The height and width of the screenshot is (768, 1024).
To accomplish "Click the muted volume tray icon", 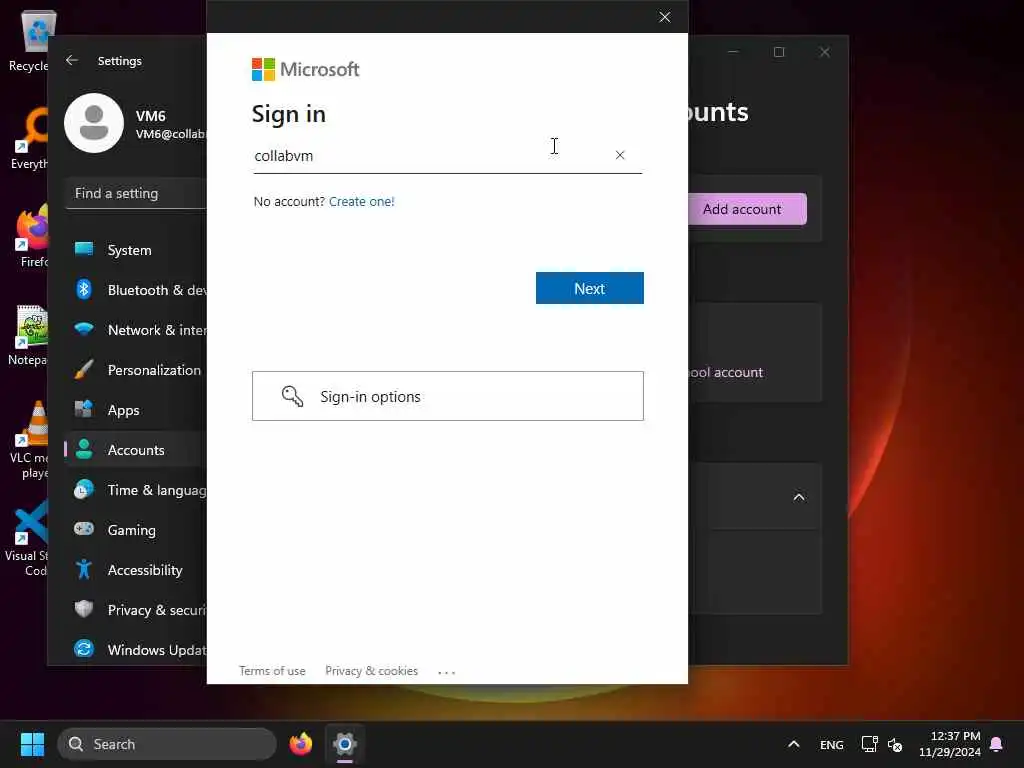I will pos(895,744).
